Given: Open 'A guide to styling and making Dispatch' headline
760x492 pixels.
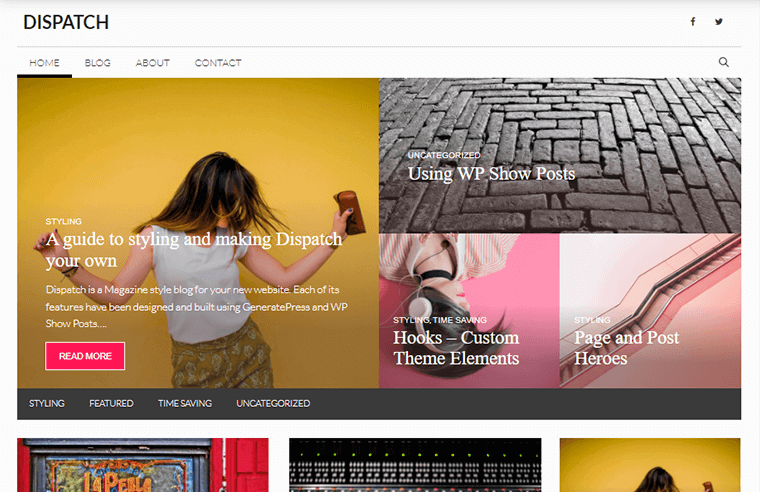Looking at the screenshot, I should (x=194, y=250).
